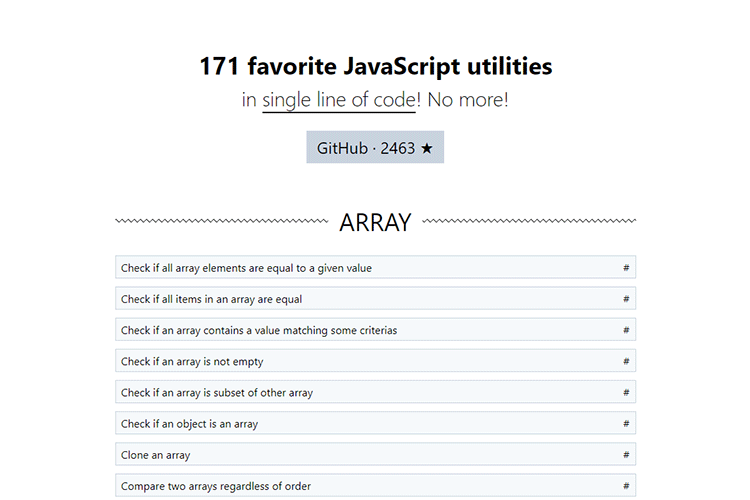Expand 'Check if an array is subset' item
The image size is (750, 500).
click(217, 393)
